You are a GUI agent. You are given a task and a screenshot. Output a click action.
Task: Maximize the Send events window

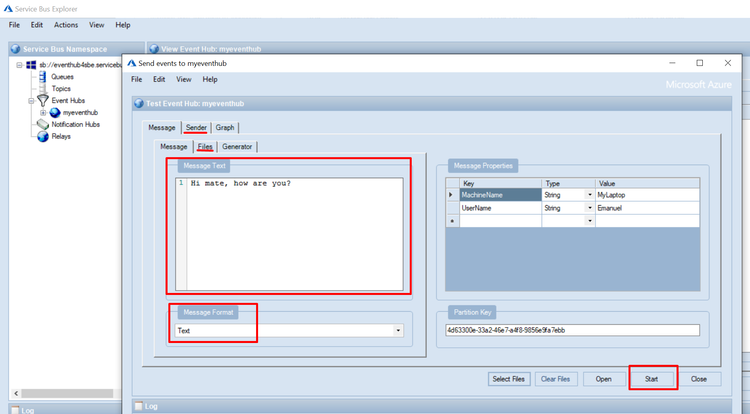click(x=700, y=63)
